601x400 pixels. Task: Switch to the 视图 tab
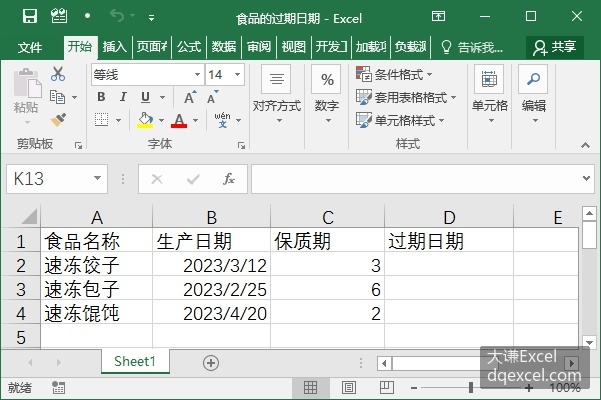(x=294, y=47)
